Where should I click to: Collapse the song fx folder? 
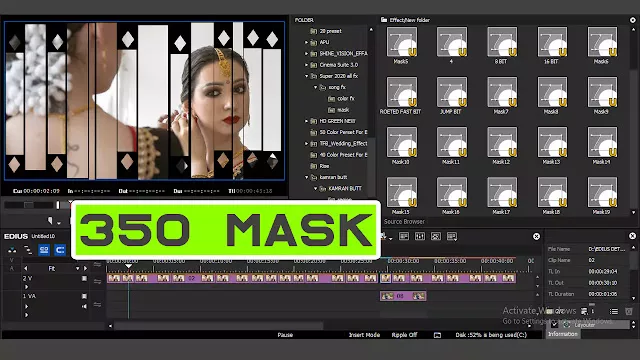(315, 87)
